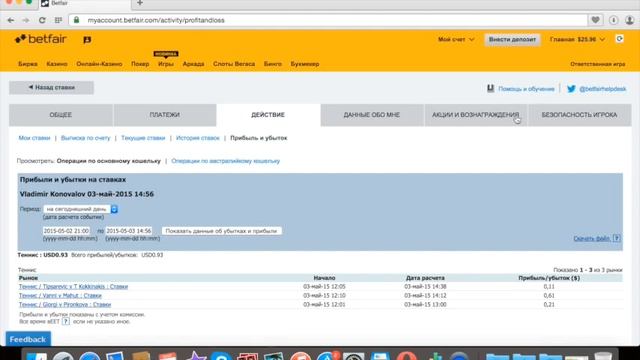This screenshot has height=360, width=640.
Task: Open the Vanni v Mahut market link
Action: point(60,296)
